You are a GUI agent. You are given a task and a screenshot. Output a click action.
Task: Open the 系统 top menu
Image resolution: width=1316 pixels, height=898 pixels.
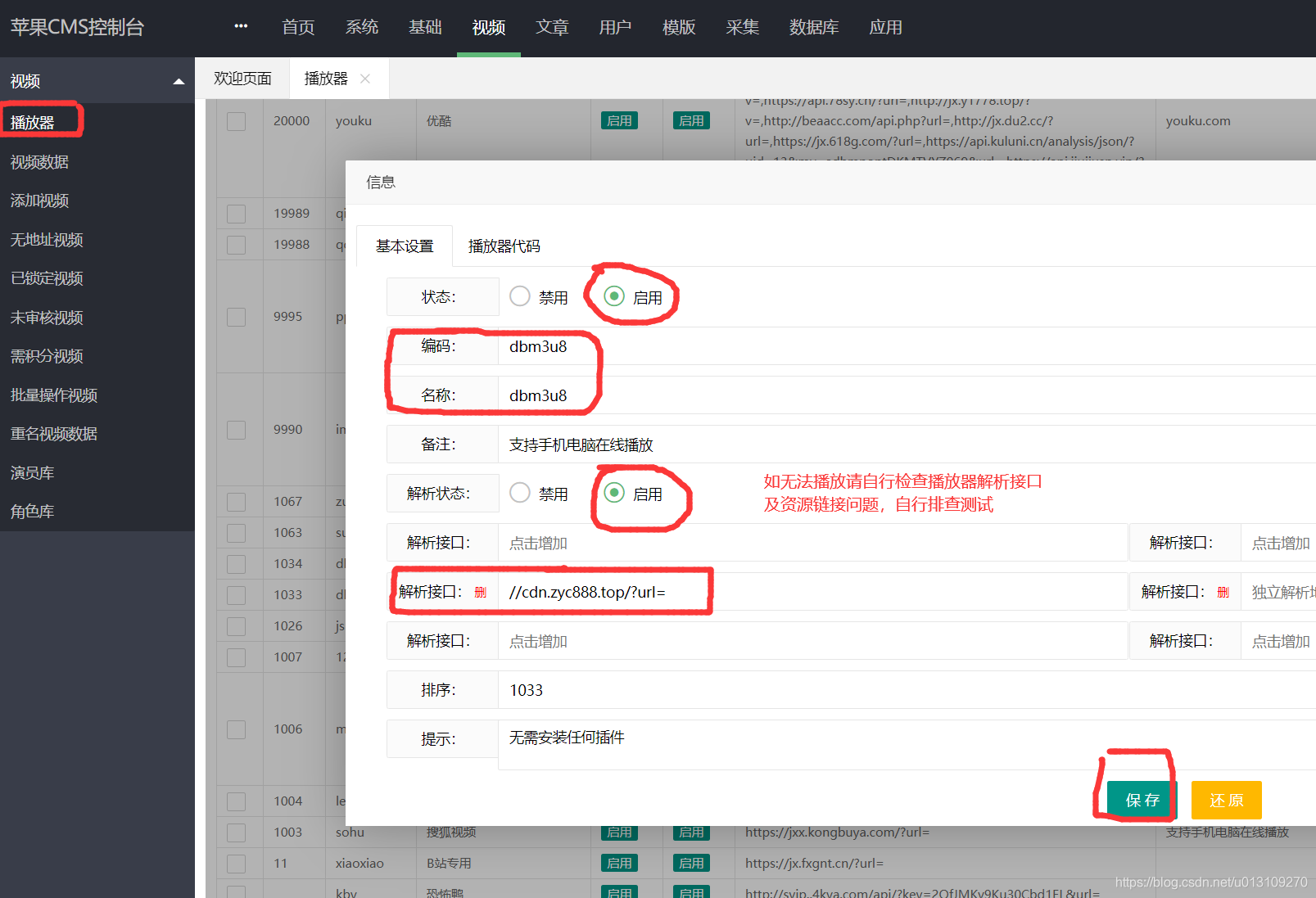[x=362, y=28]
